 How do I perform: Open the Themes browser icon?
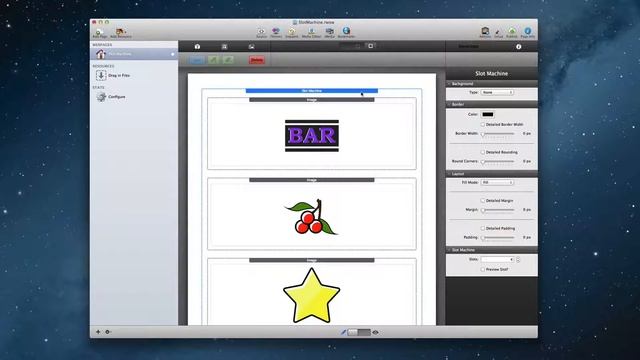coord(276,32)
